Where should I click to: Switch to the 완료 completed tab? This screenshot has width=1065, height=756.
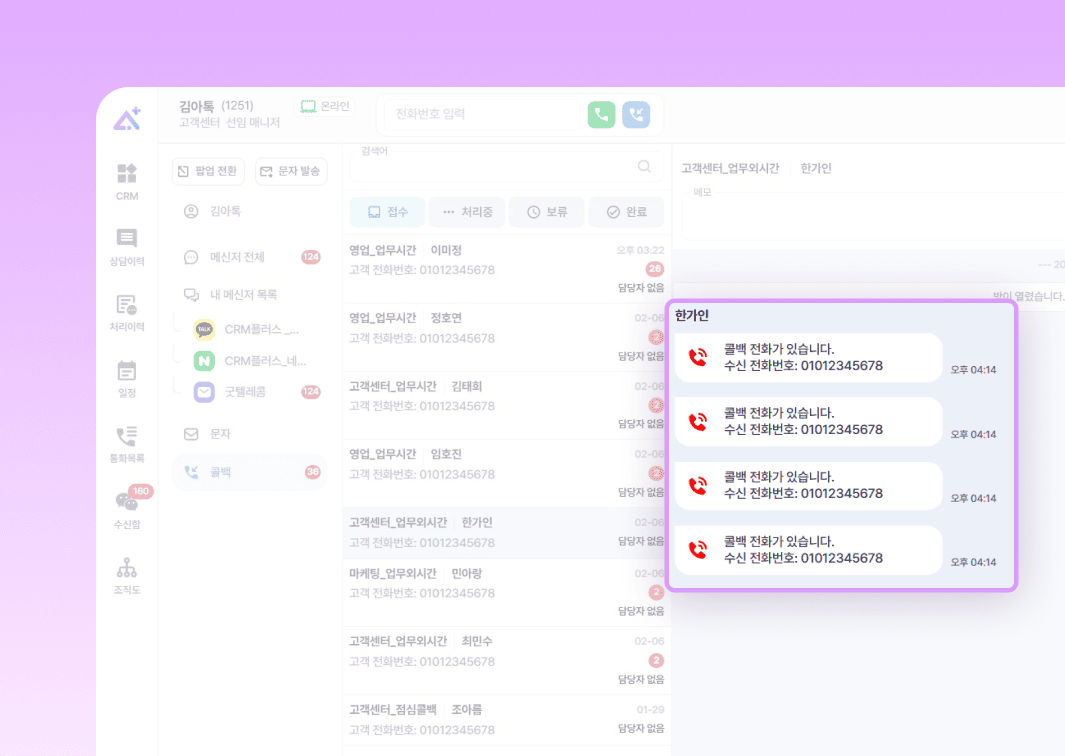coord(626,211)
